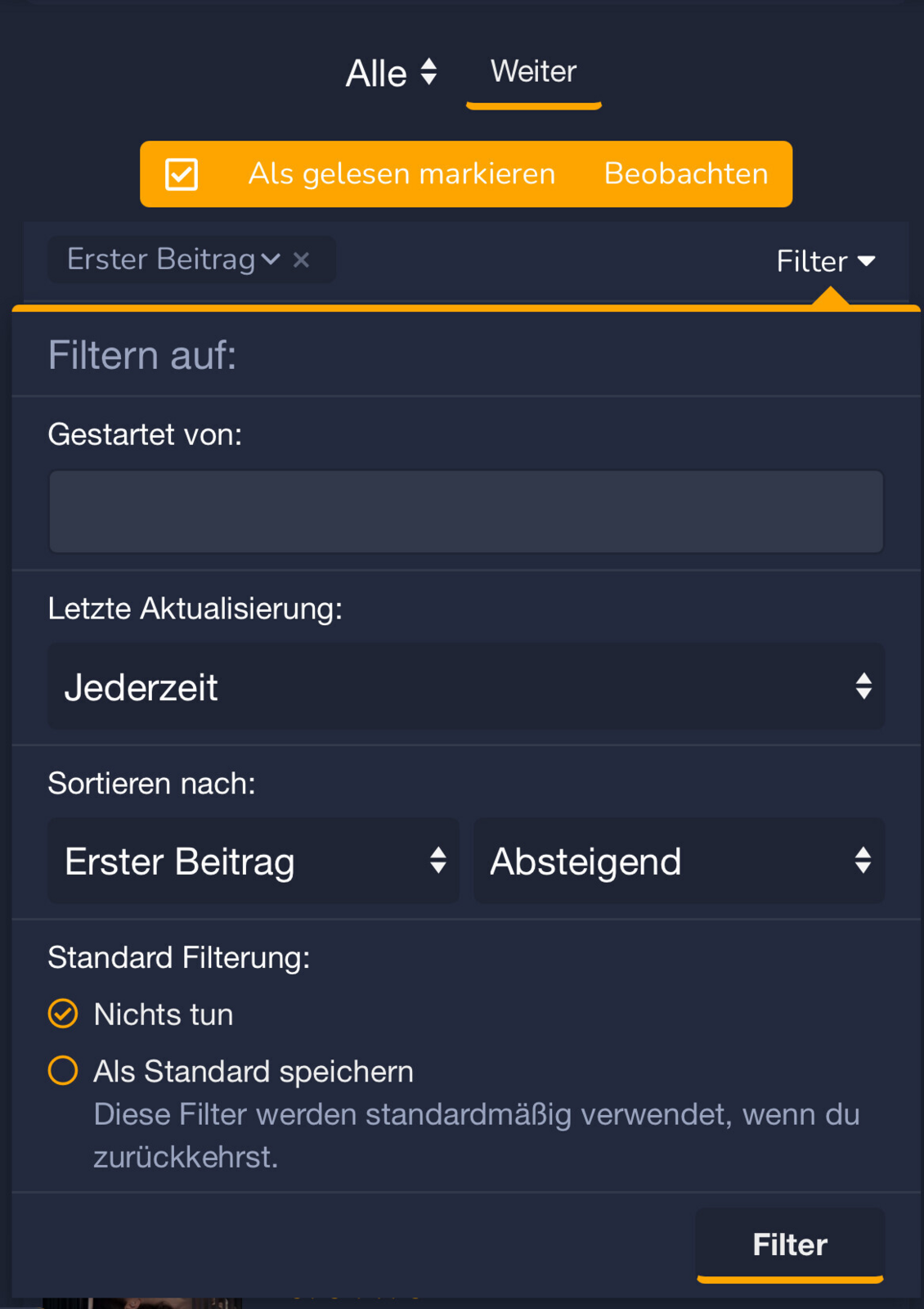The height and width of the screenshot is (1309, 924).
Task: Open the Sortieren nach Erster Beitrag dropdown
Action: pyautogui.click(x=253, y=861)
